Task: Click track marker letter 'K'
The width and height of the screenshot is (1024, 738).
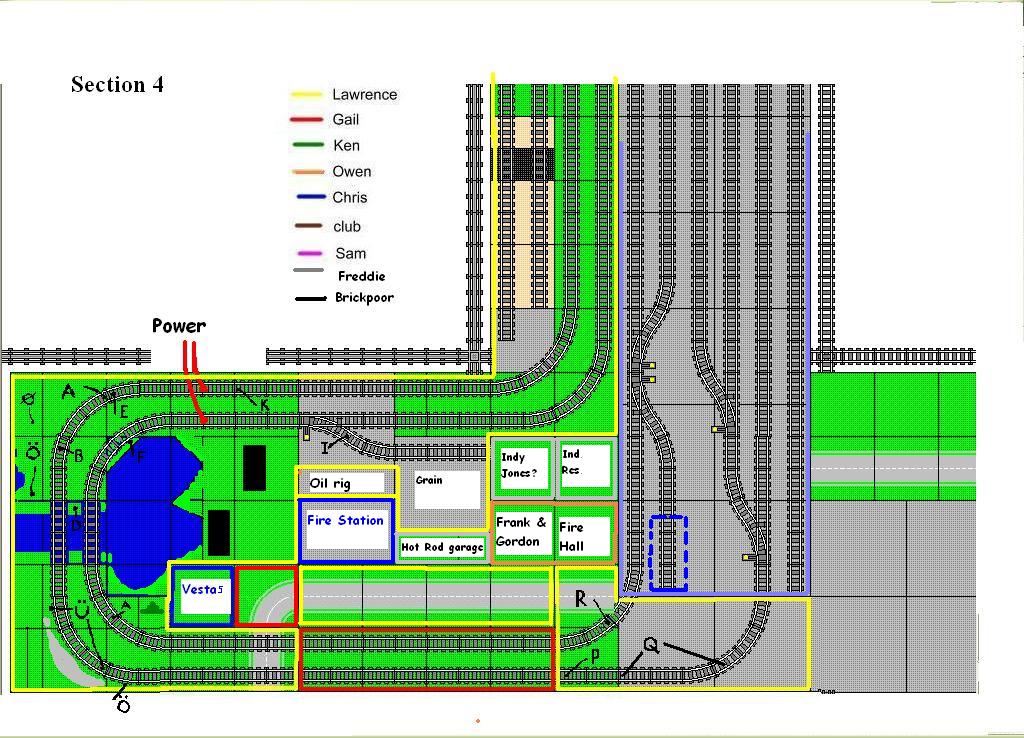Action: click(x=264, y=406)
